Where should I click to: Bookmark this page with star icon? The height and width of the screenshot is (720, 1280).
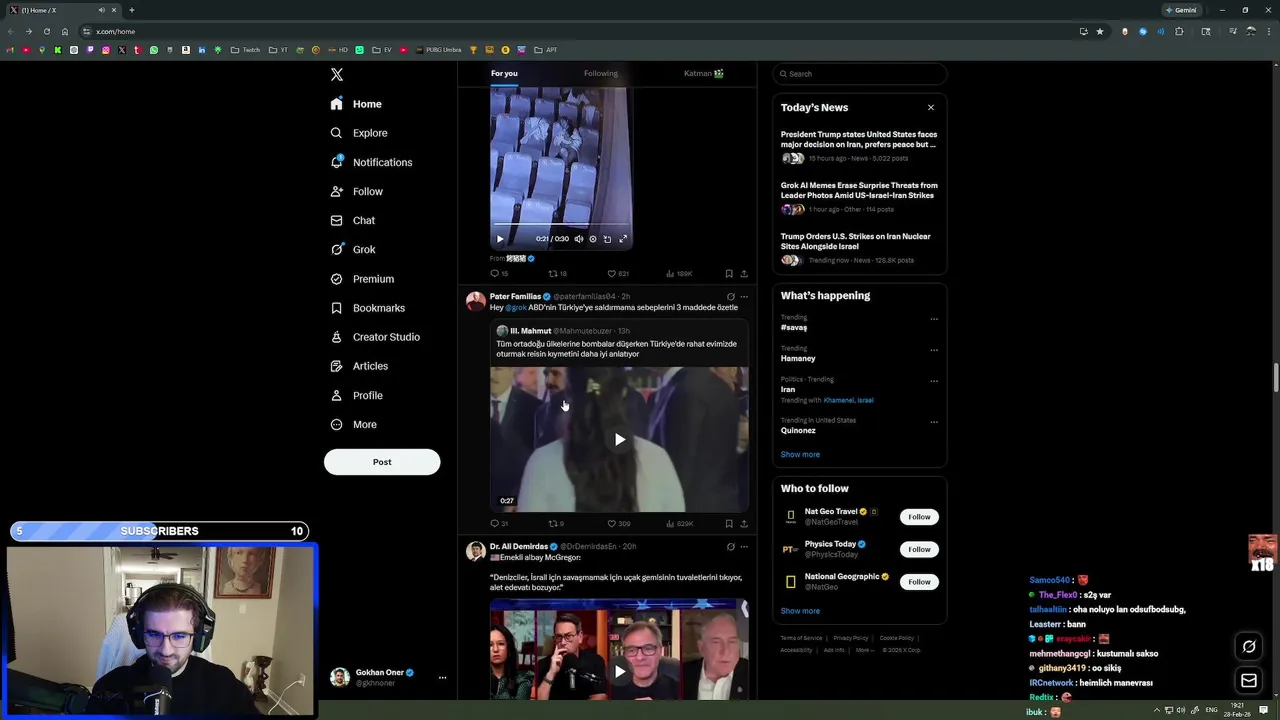1100,31
